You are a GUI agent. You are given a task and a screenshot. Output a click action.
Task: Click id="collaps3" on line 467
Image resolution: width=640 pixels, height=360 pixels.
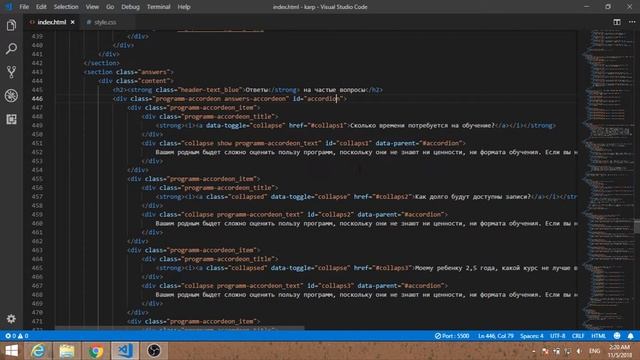click(x=330, y=286)
